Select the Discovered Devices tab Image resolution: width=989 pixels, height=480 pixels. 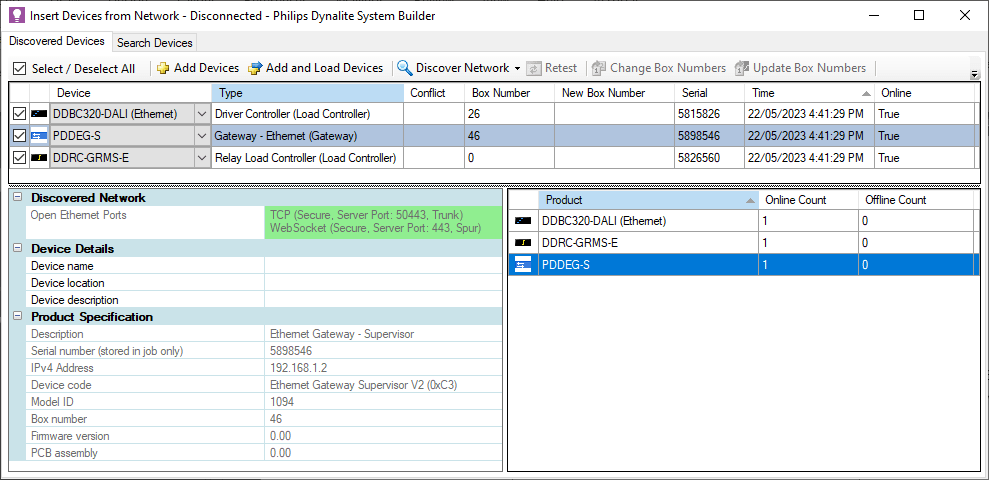[x=57, y=42]
